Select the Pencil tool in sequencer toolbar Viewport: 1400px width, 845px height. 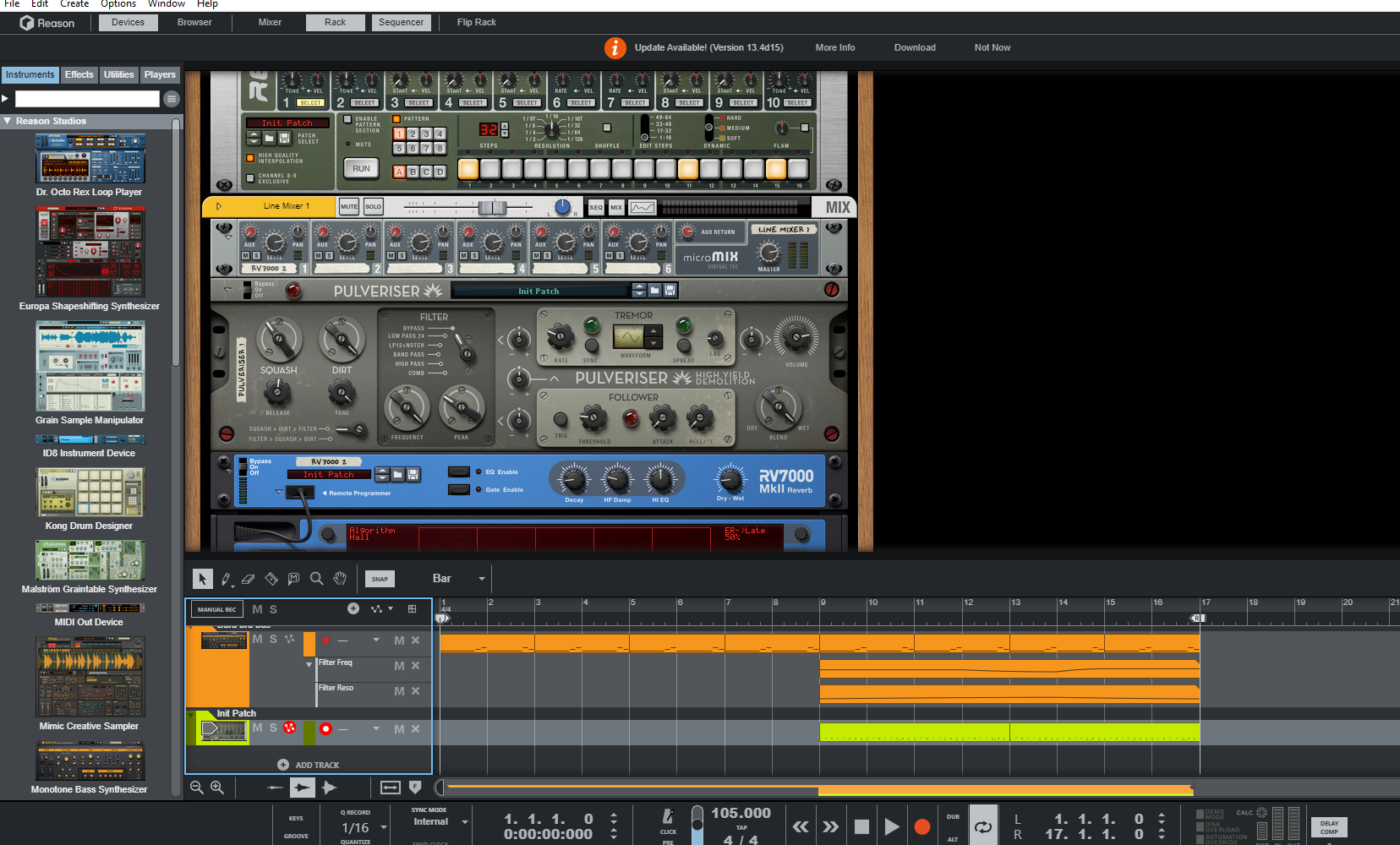pos(226,579)
